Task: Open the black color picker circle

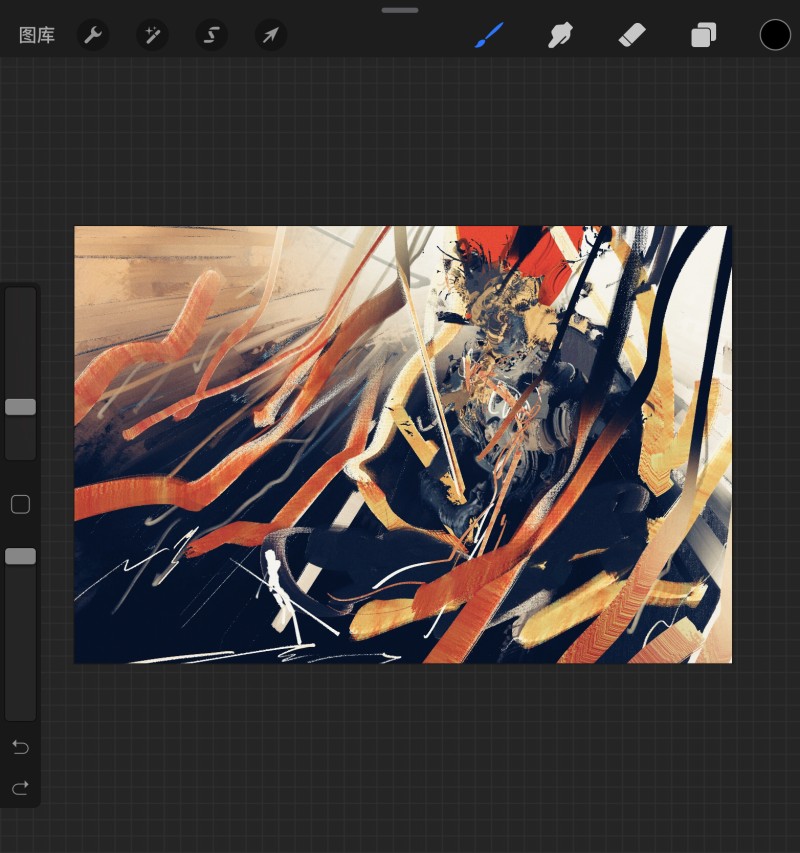Action: tap(775, 35)
